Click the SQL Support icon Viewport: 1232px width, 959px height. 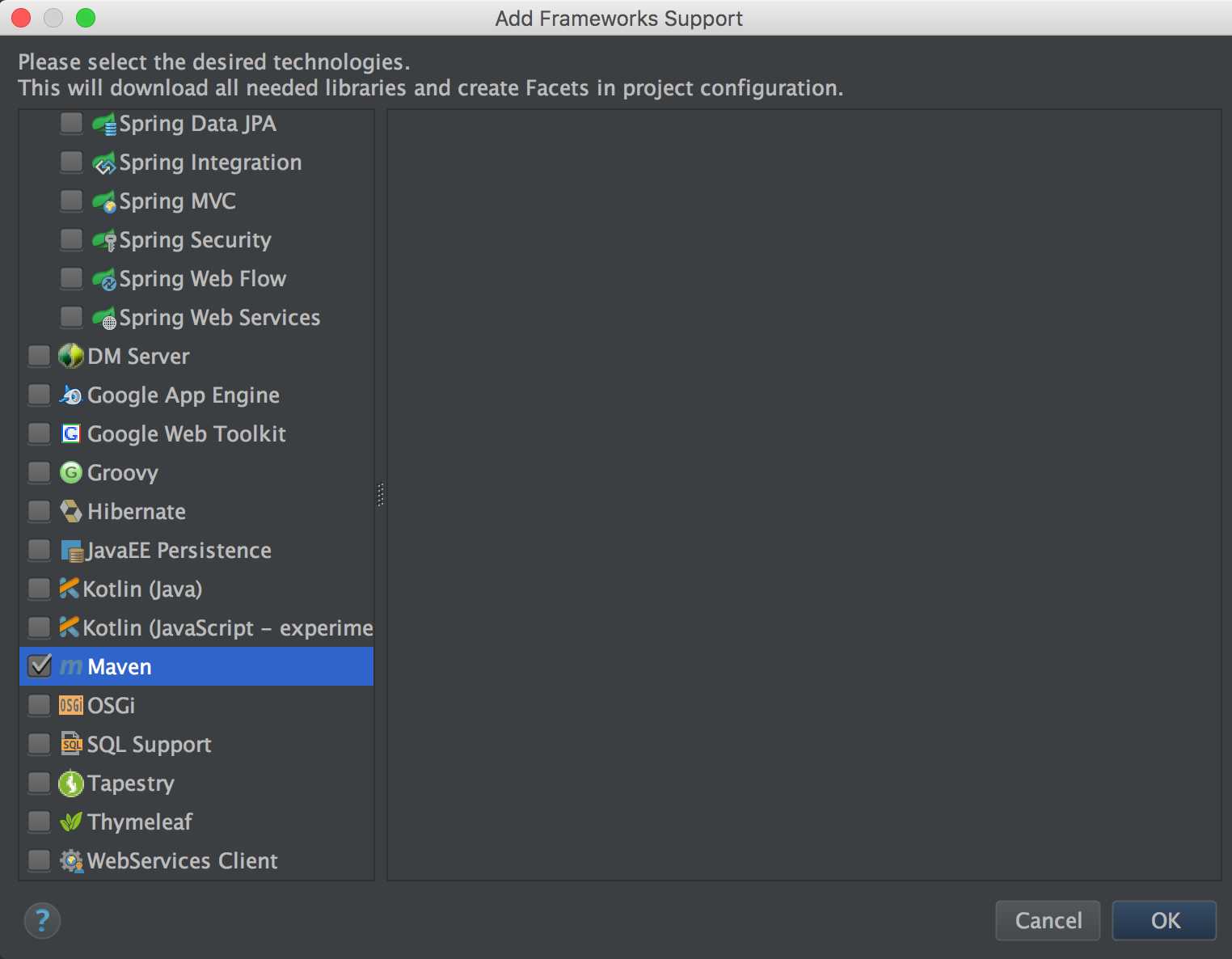(71, 744)
